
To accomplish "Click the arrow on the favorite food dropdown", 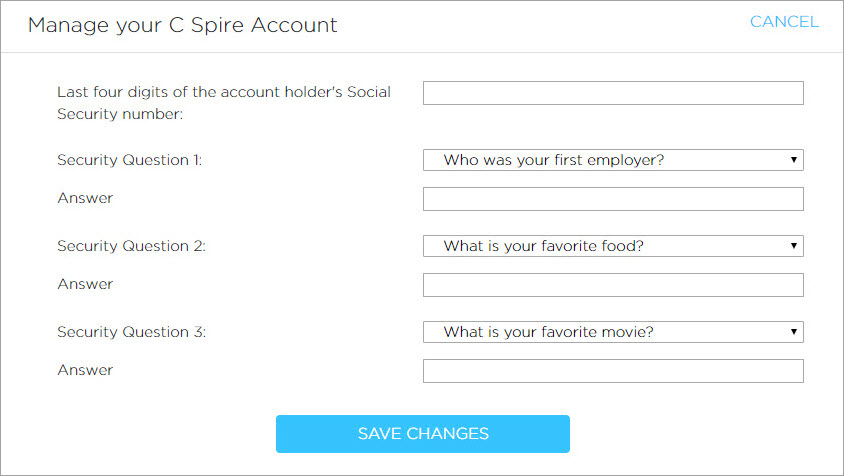I will tap(793, 246).
